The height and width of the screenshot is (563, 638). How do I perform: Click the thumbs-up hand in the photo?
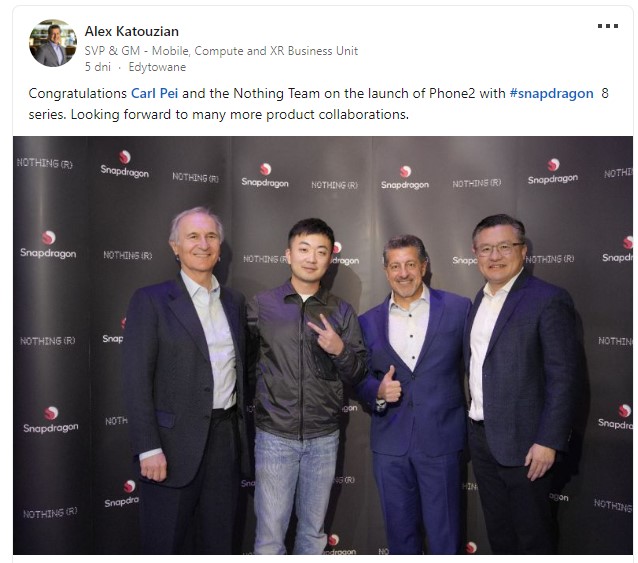click(389, 385)
